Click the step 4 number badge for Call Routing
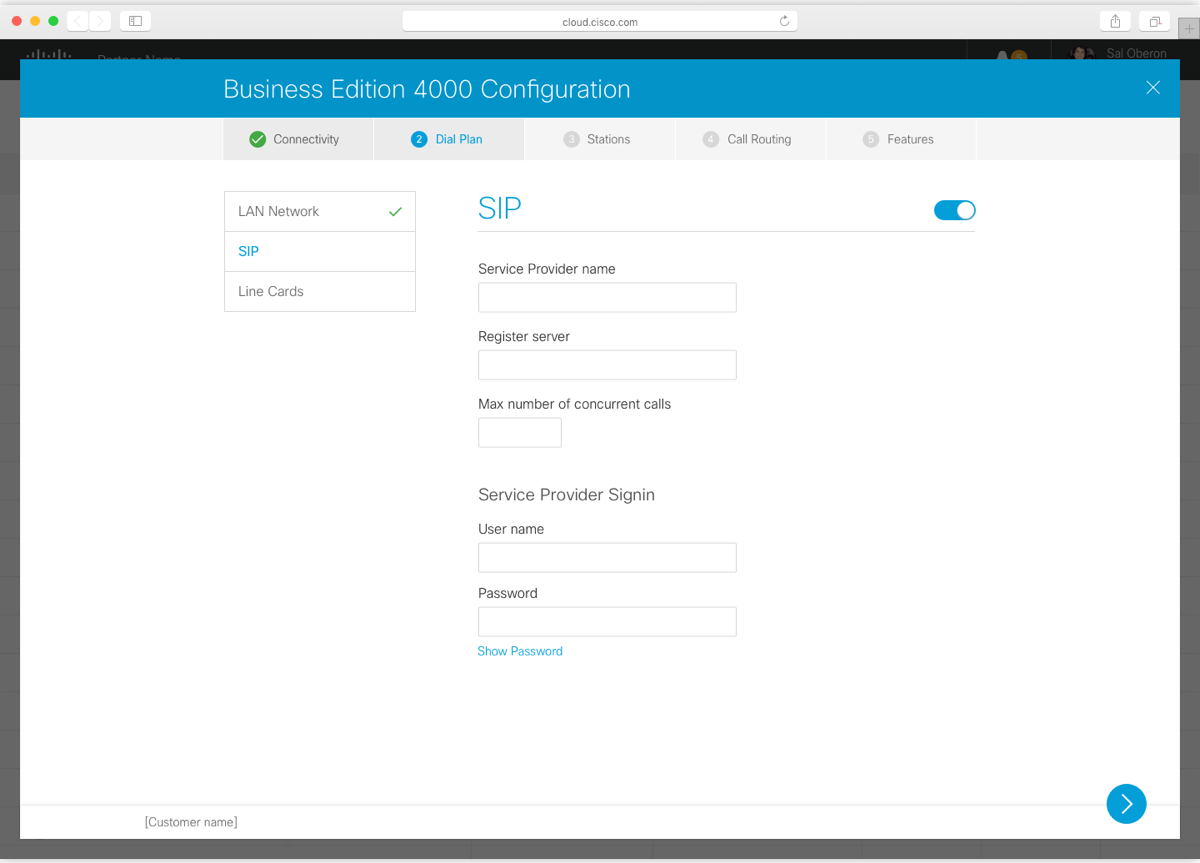Screen dimensions: 1200x863 pyautogui.click(x=710, y=139)
